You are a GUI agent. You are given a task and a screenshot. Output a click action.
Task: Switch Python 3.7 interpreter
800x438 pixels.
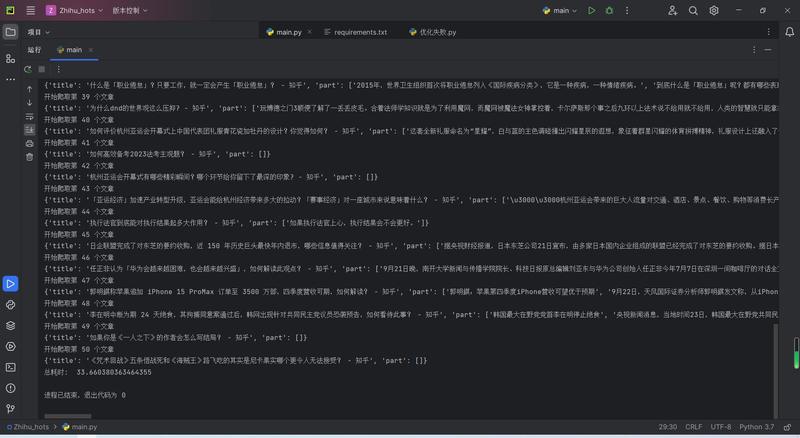pyautogui.click(x=757, y=427)
